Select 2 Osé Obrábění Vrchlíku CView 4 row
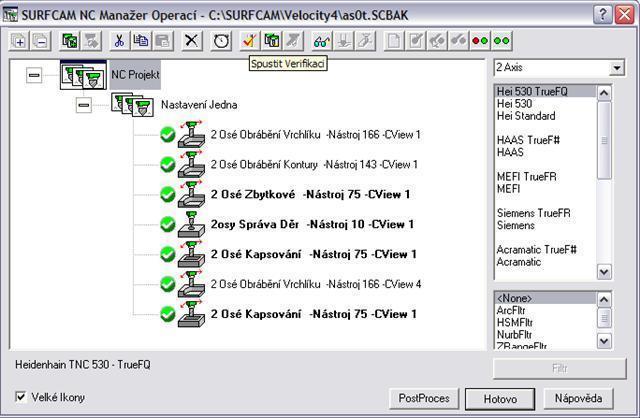The width and height of the screenshot is (640, 418). point(316,284)
